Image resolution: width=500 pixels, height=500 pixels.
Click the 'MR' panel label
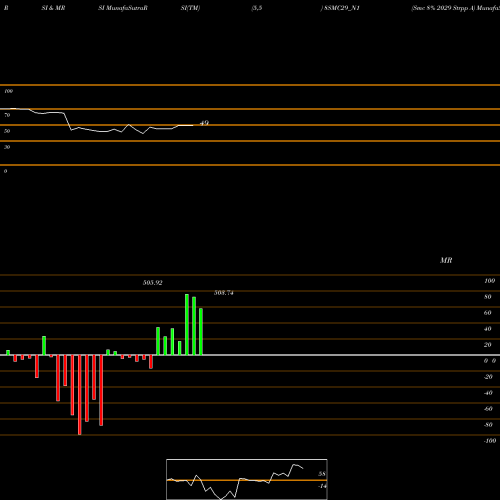click(x=446, y=260)
